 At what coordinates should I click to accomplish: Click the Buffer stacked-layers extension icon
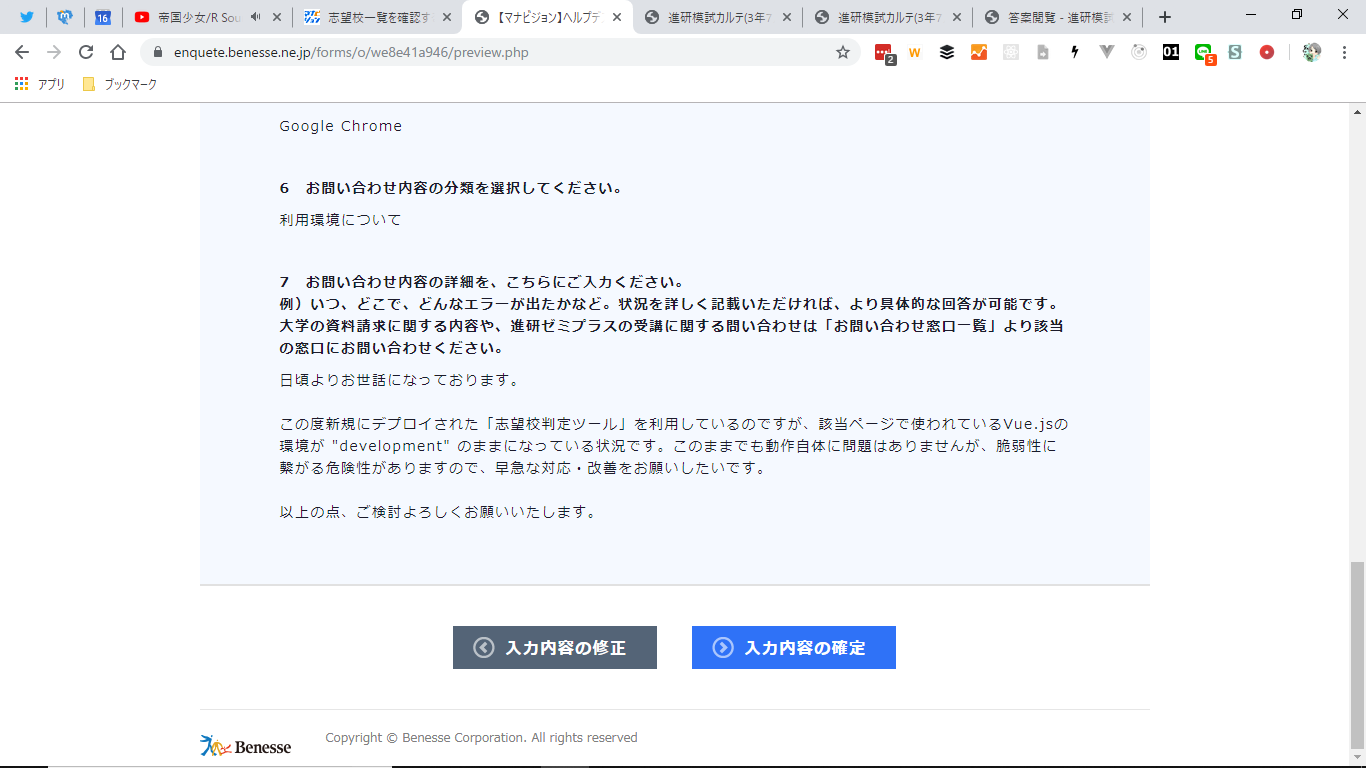coord(947,53)
